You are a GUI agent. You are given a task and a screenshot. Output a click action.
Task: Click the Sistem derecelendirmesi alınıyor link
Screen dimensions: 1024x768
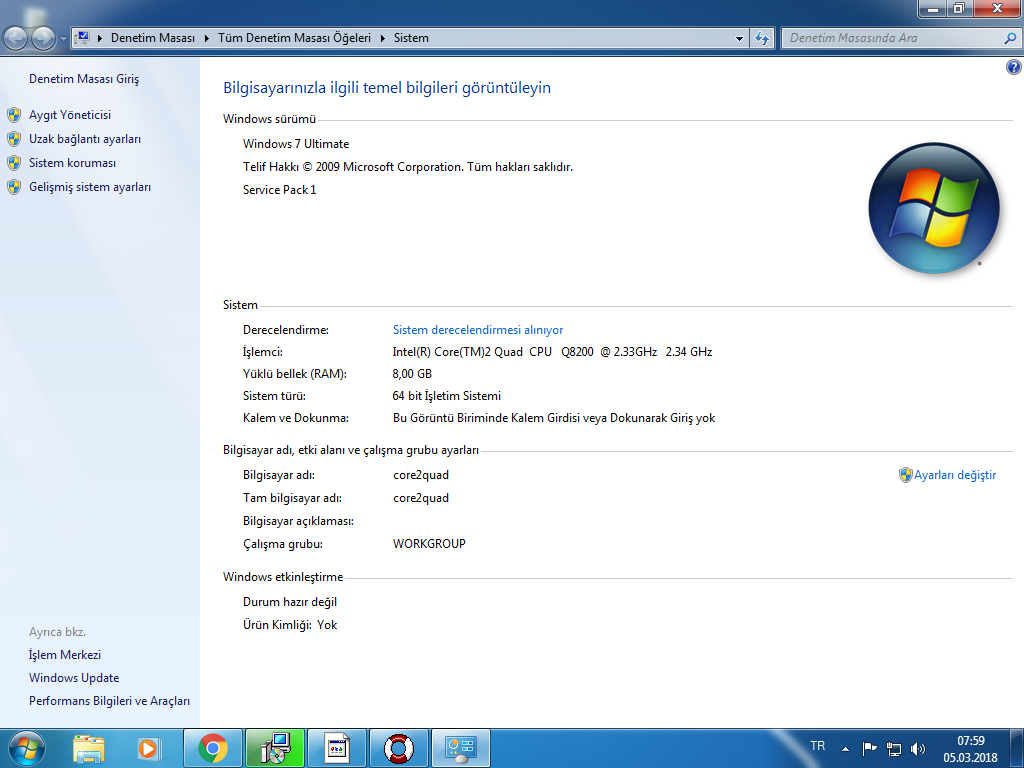click(x=478, y=330)
